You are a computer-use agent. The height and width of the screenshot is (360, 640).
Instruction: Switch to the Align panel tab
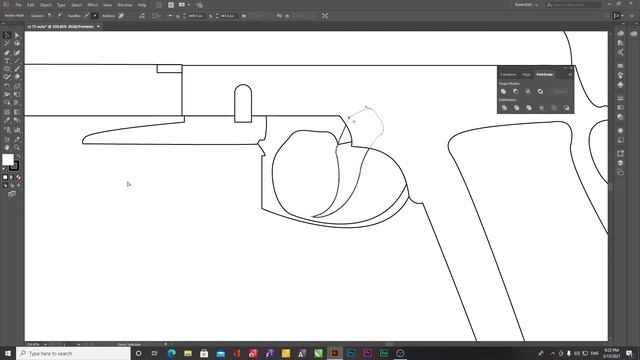point(527,74)
